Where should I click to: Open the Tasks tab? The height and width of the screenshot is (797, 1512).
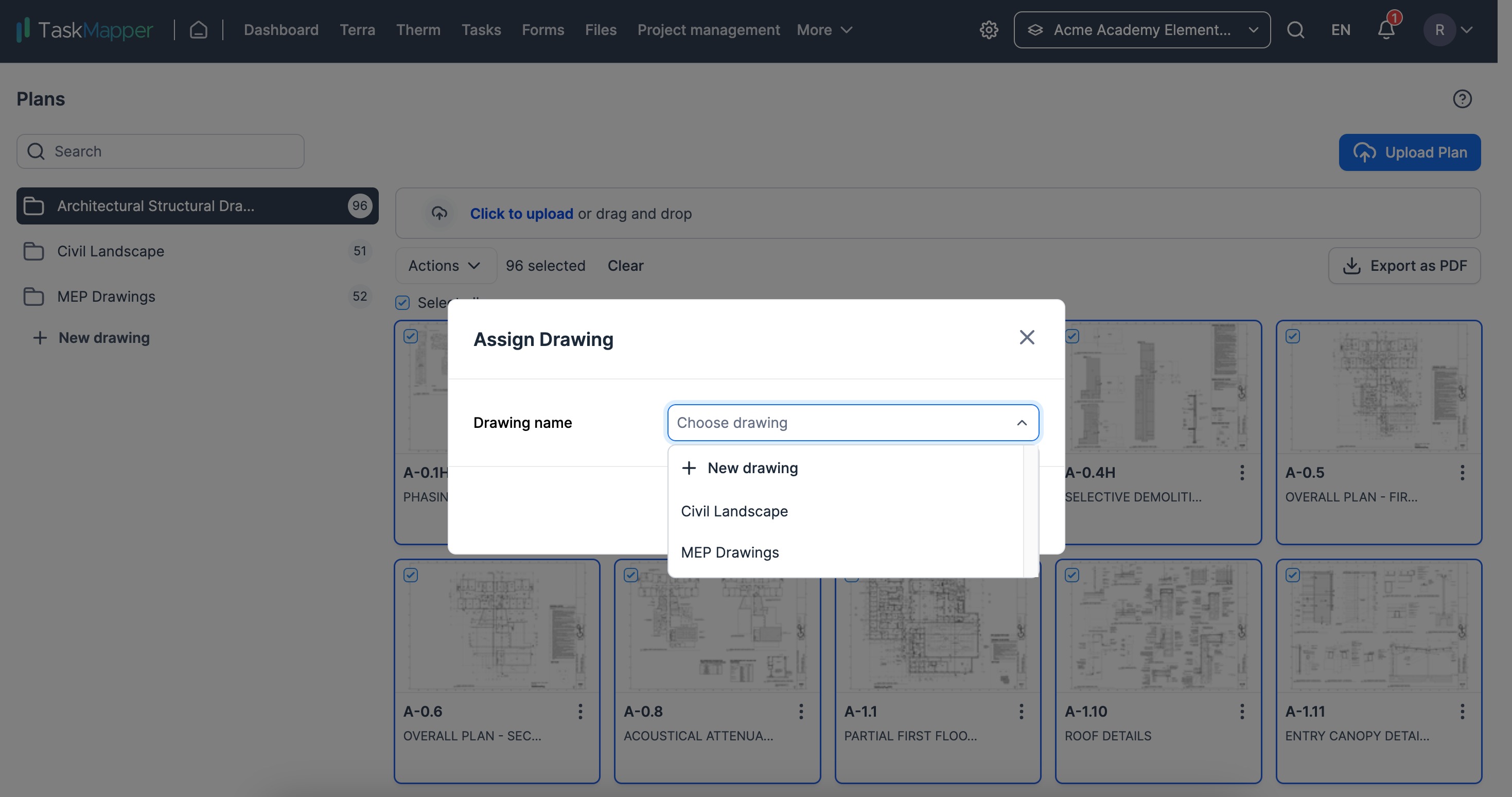tap(481, 30)
